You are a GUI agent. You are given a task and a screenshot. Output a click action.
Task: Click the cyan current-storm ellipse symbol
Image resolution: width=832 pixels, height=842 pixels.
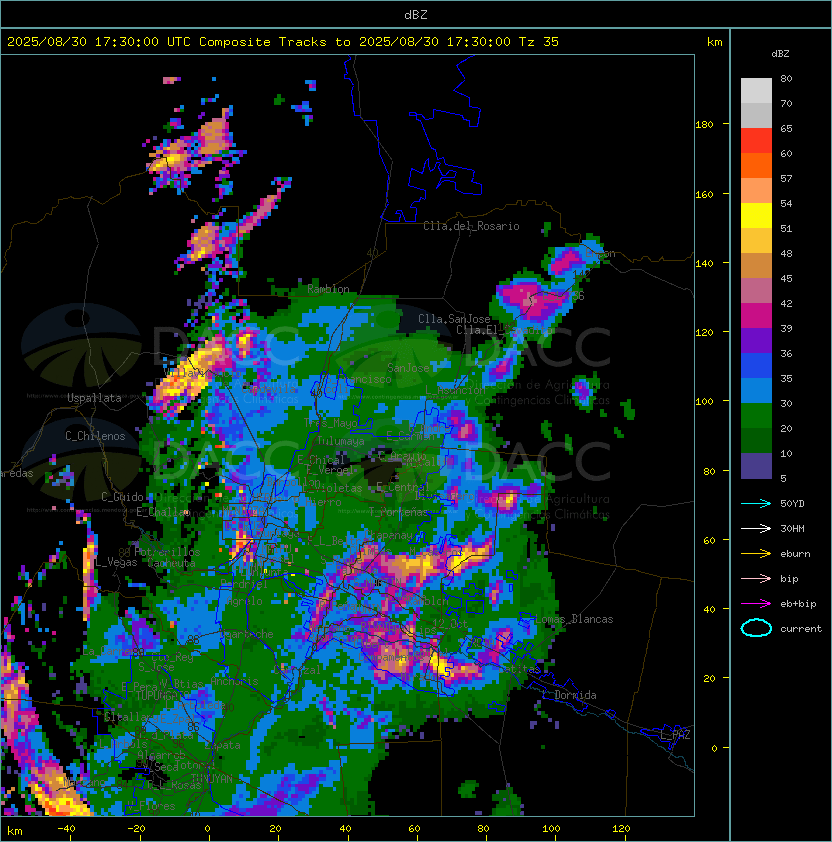point(756,628)
